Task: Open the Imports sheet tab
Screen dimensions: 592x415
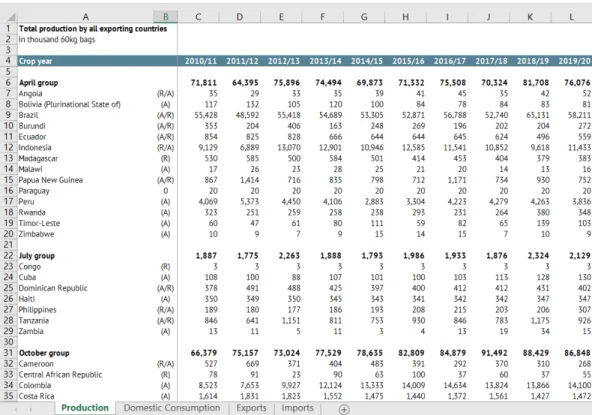Action: (x=297, y=408)
